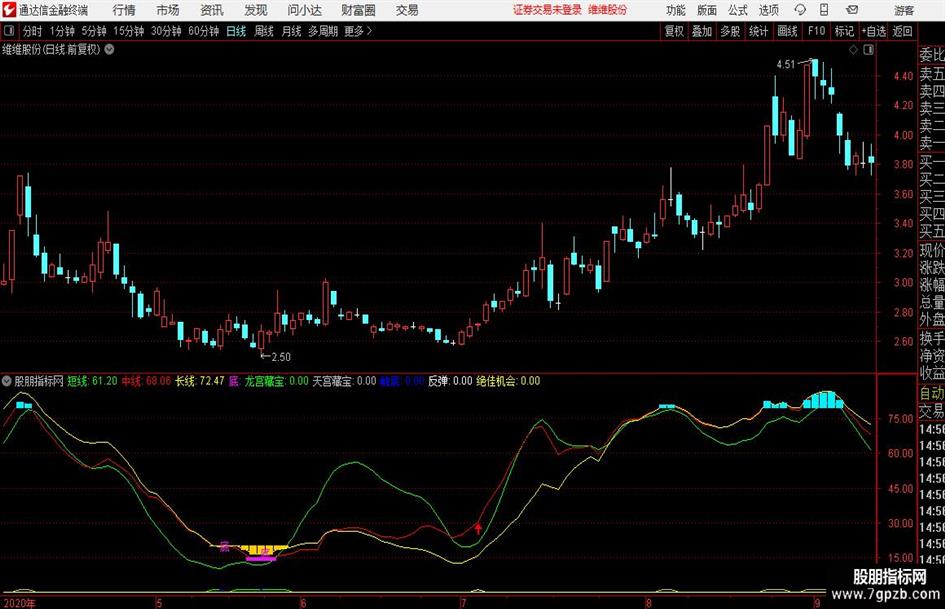Click the month 8 marker on time axis
The width and height of the screenshot is (945, 609).
pos(648,603)
